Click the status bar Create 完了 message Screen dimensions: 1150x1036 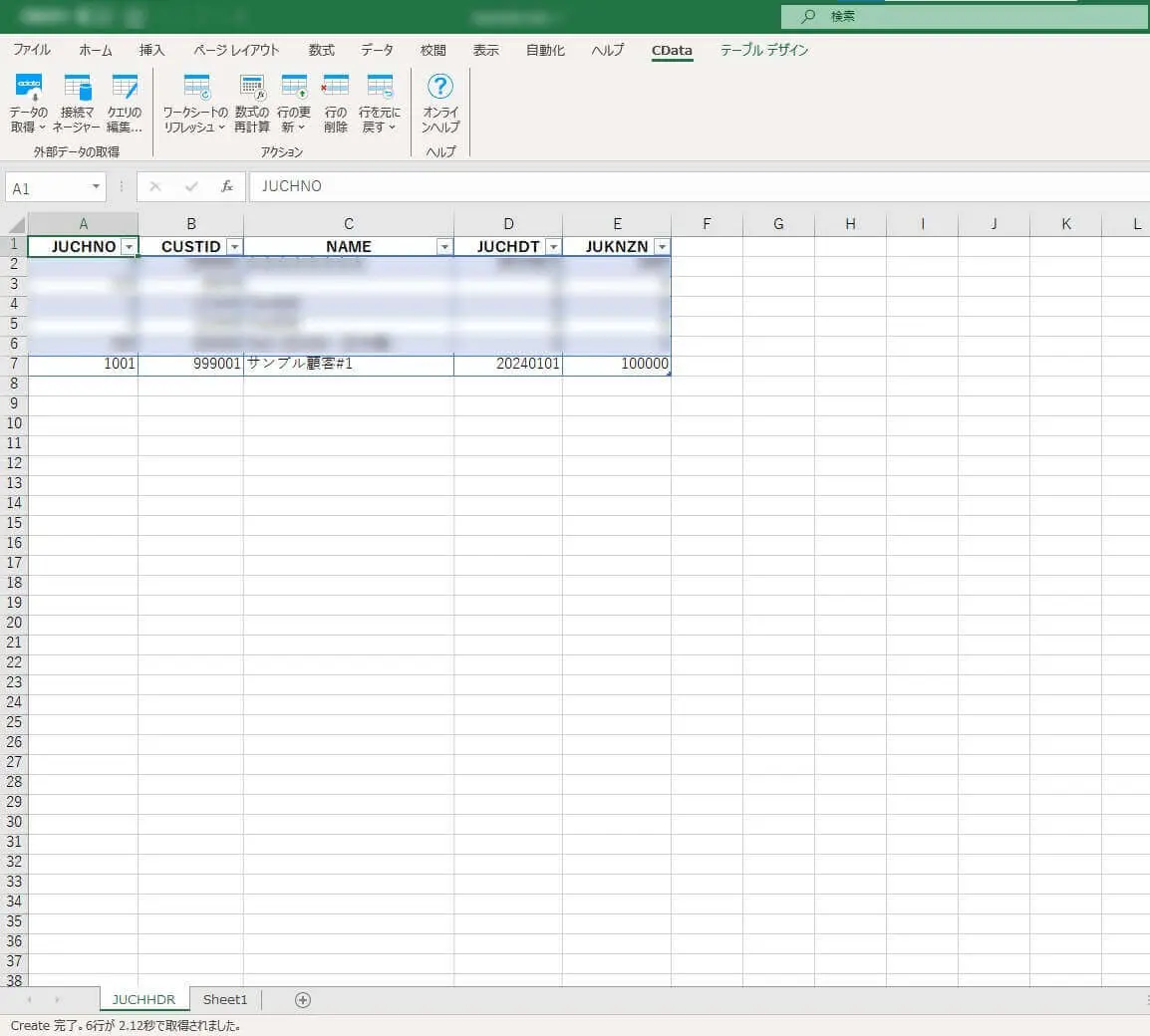coord(126,1026)
